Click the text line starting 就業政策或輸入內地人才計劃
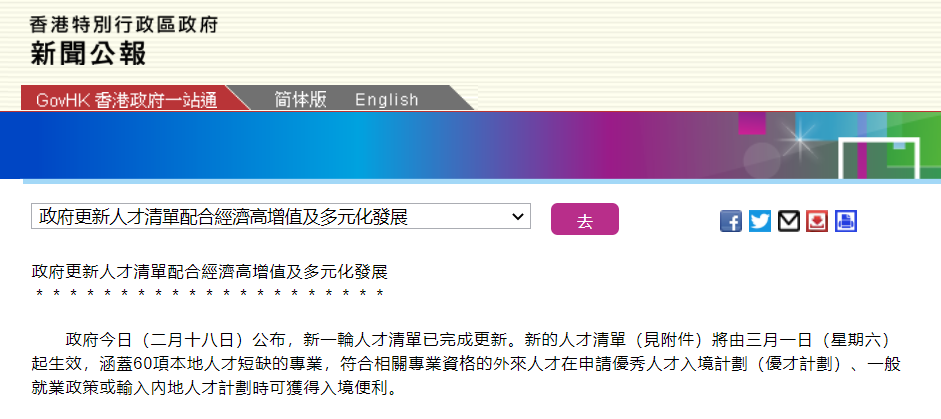Screen dimensions: 941x419 point(215,388)
